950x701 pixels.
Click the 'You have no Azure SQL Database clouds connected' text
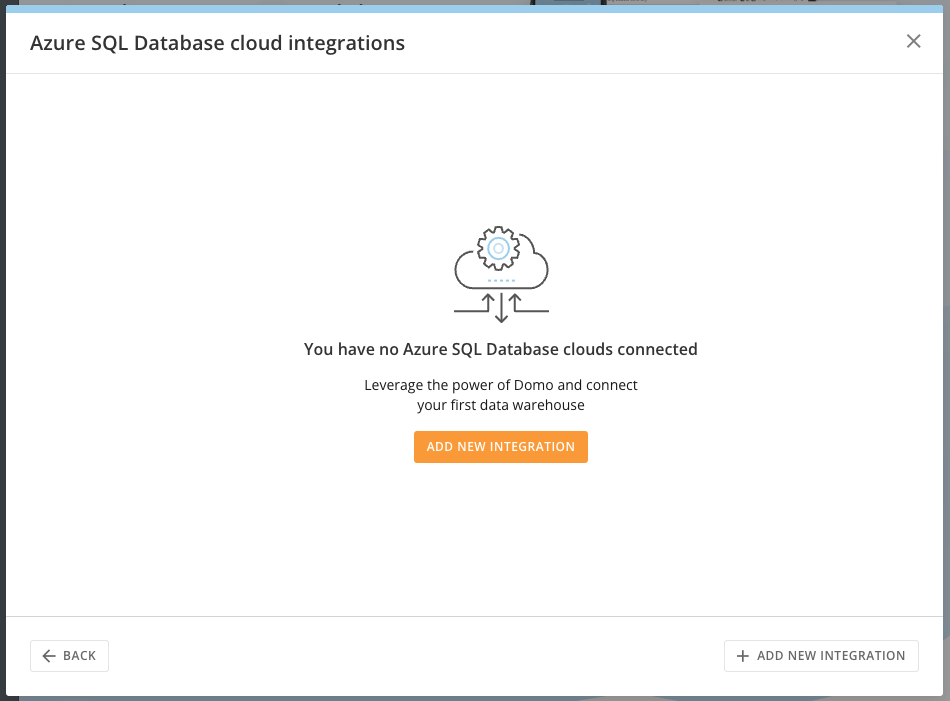pos(500,349)
